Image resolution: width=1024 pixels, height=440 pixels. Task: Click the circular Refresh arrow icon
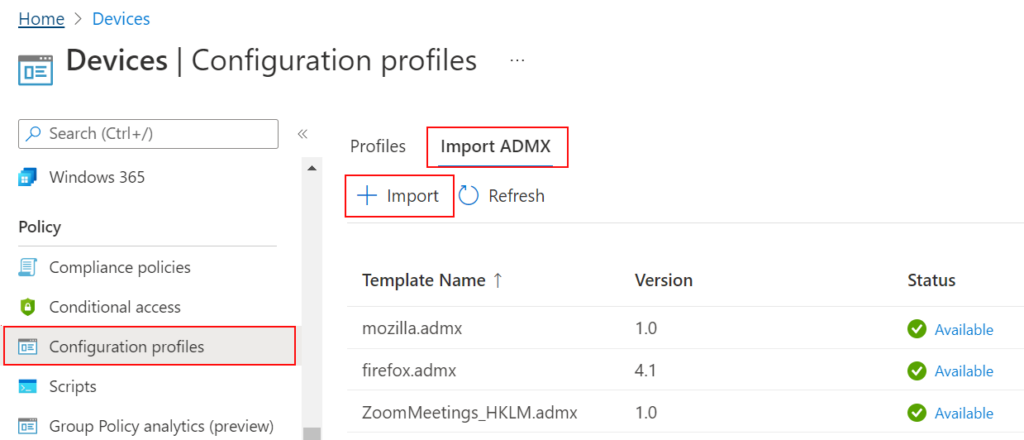coord(468,196)
